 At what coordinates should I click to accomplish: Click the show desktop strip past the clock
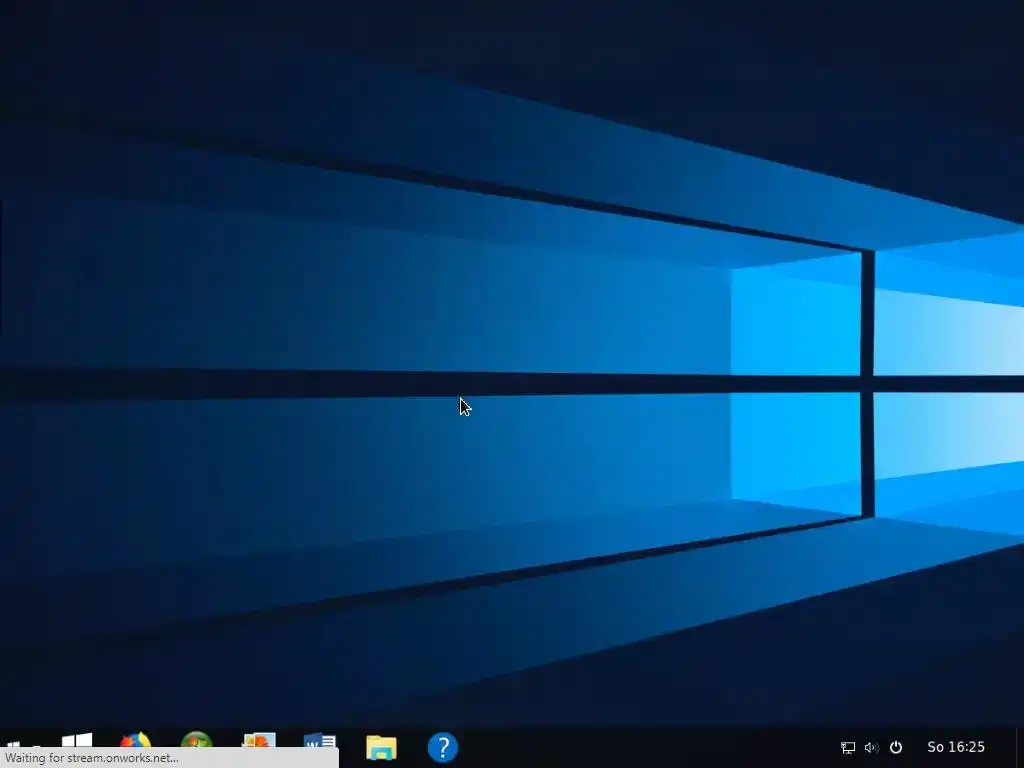[1019, 747]
